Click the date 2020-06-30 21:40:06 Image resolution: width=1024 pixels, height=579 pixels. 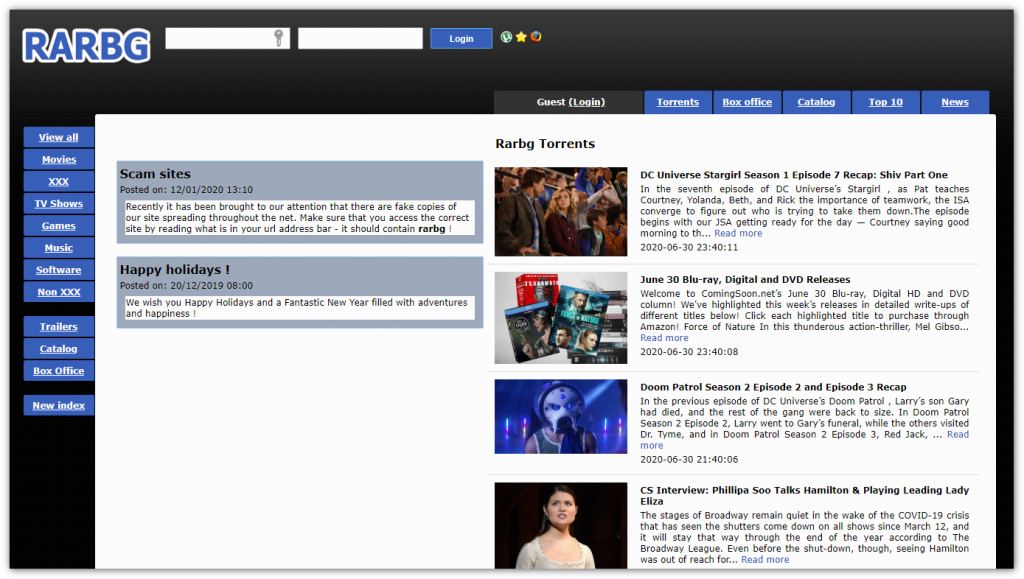(689, 460)
